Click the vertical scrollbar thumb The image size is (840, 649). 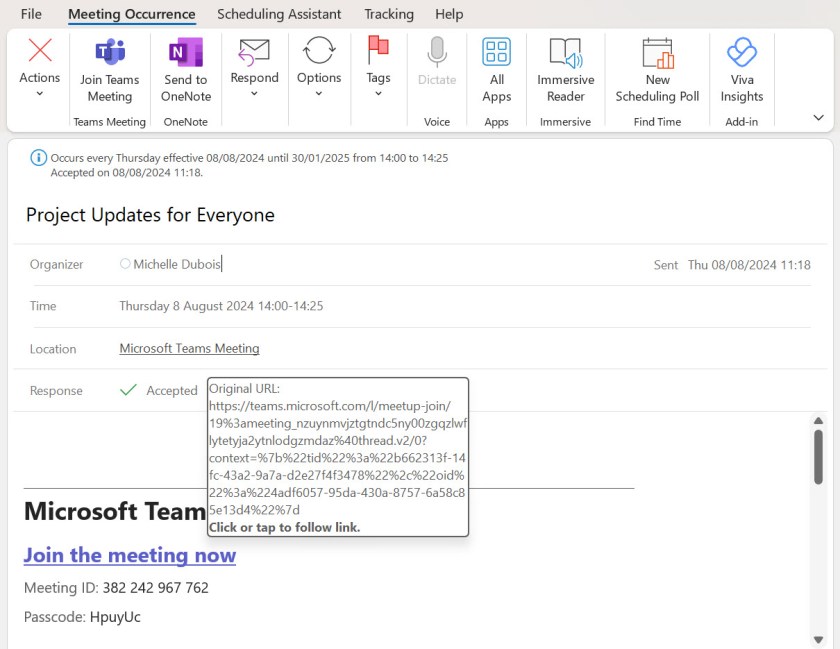click(x=818, y=457)
